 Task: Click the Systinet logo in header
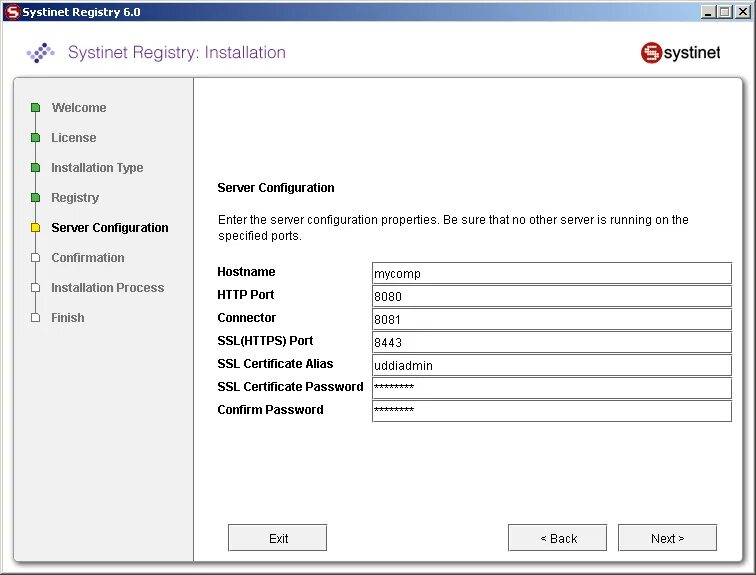(680, 53)
